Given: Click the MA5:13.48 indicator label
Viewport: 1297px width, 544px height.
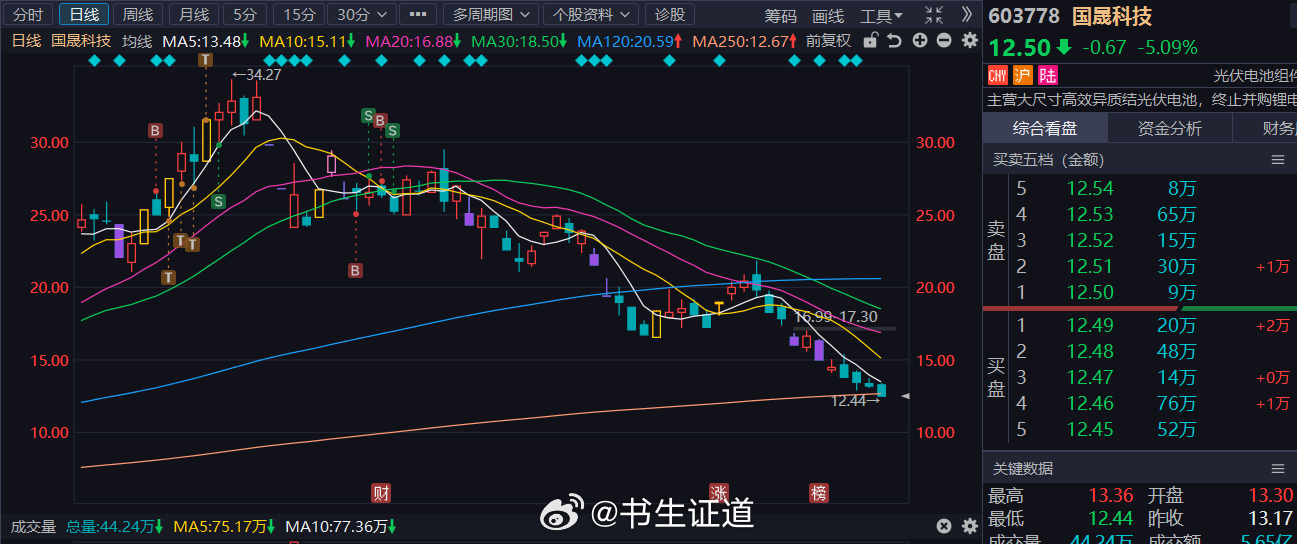Looking at the screenshot, I should click(x=205, y=41).
